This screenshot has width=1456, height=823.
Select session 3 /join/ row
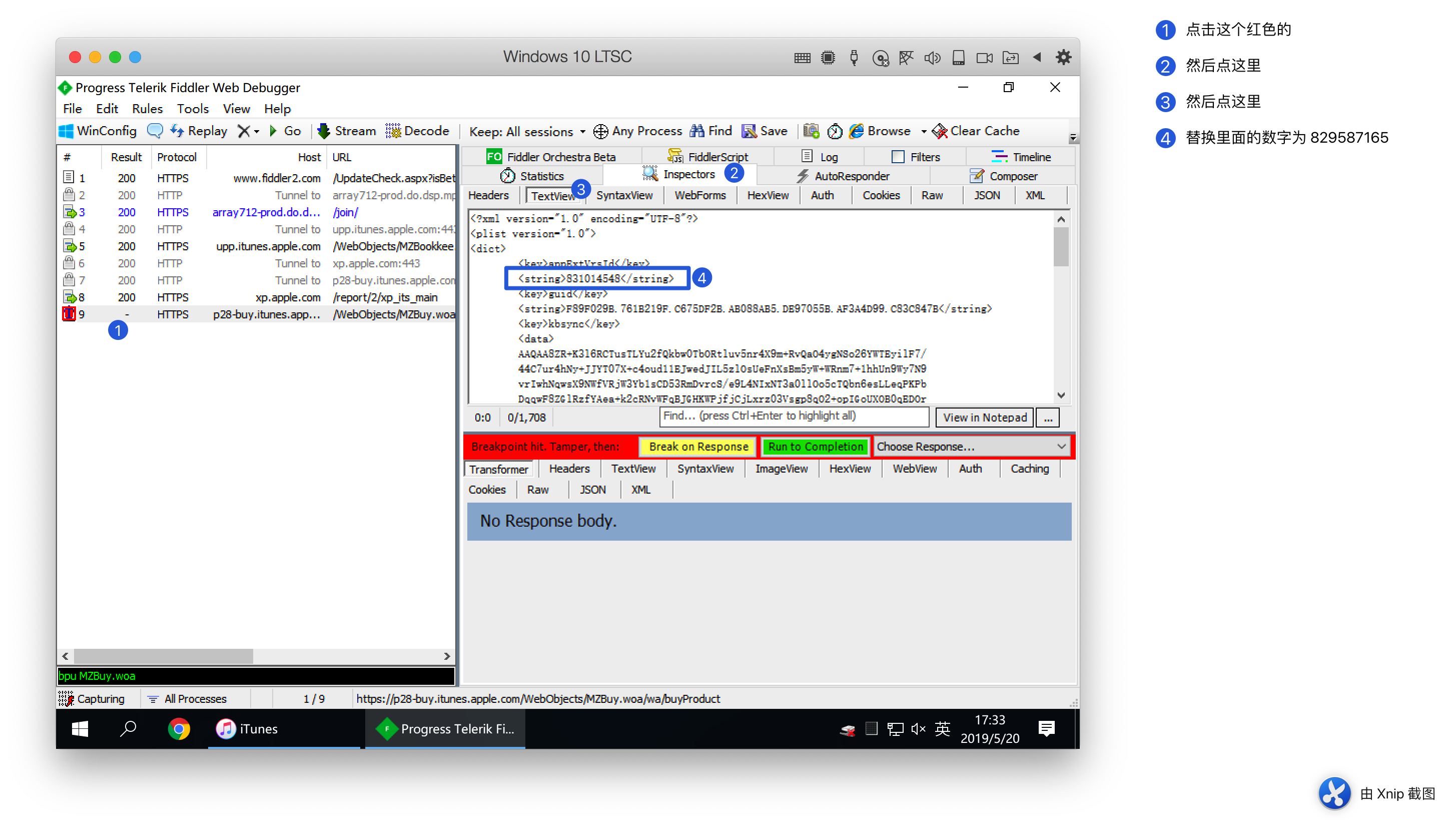[x=257, y=212]
